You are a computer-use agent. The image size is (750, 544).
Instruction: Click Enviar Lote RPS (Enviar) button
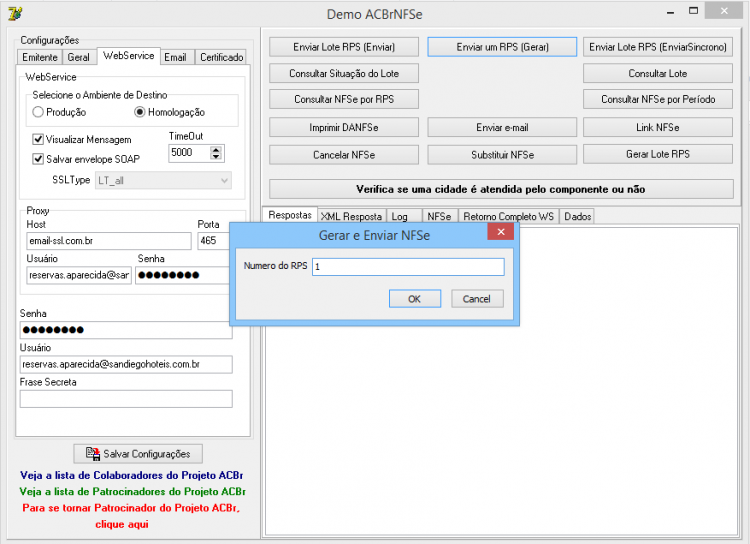(343, 47)
